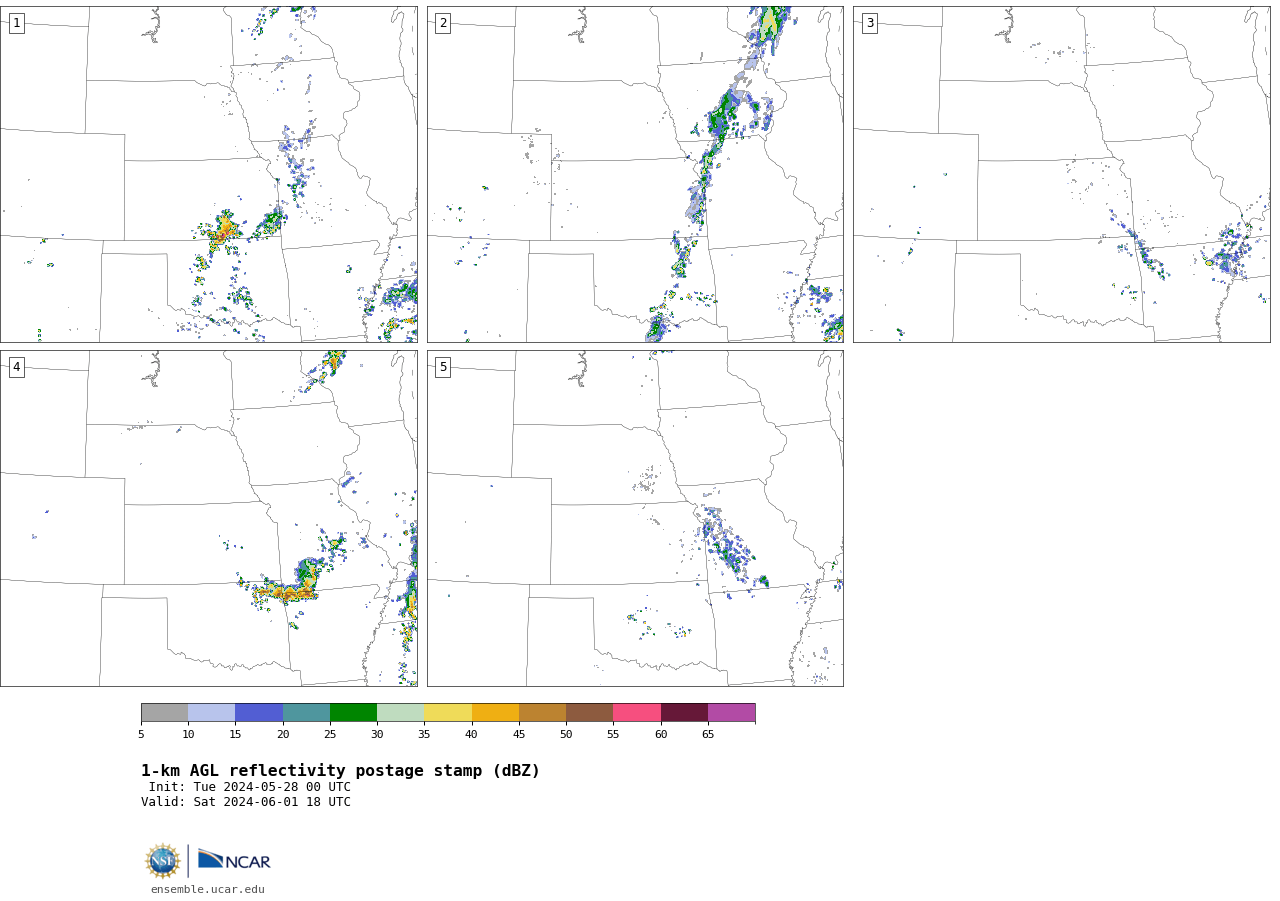Open ensemble member 1 reflectivity map
The width and height of the screenshot is (1280, 901).
coord(209,174)
